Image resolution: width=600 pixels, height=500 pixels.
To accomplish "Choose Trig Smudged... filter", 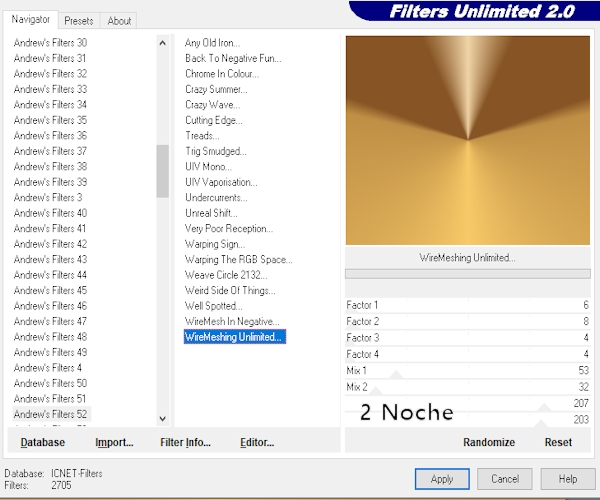I will point(216,151).
